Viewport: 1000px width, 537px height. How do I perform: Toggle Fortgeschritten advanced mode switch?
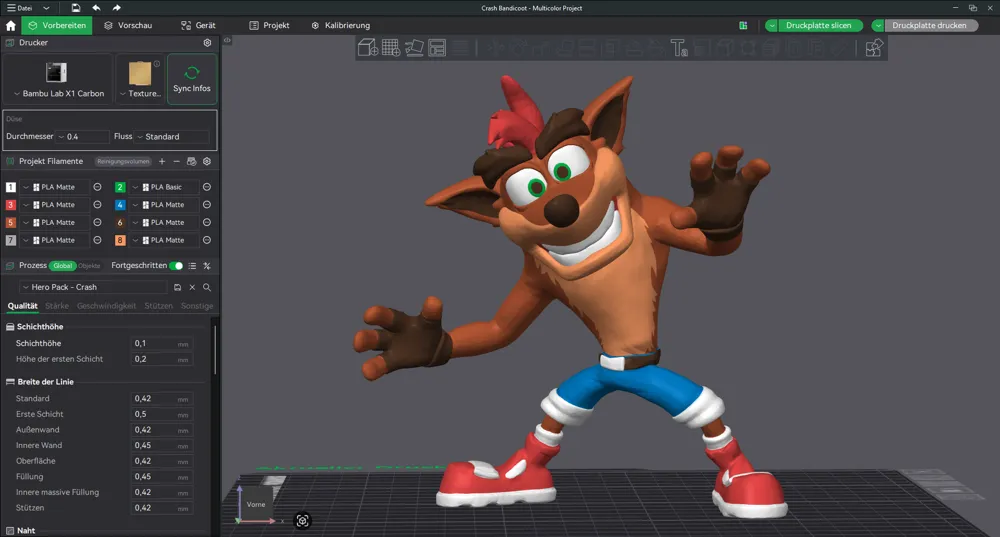176,266
